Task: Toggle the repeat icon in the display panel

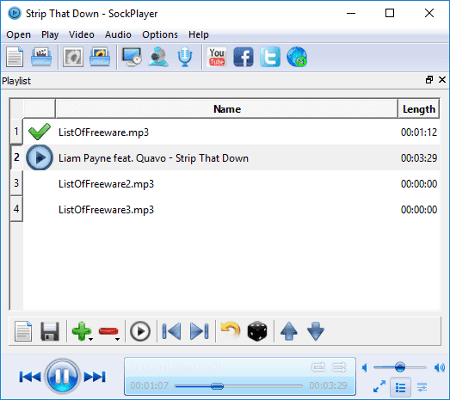Action: [x=318, y=367]
